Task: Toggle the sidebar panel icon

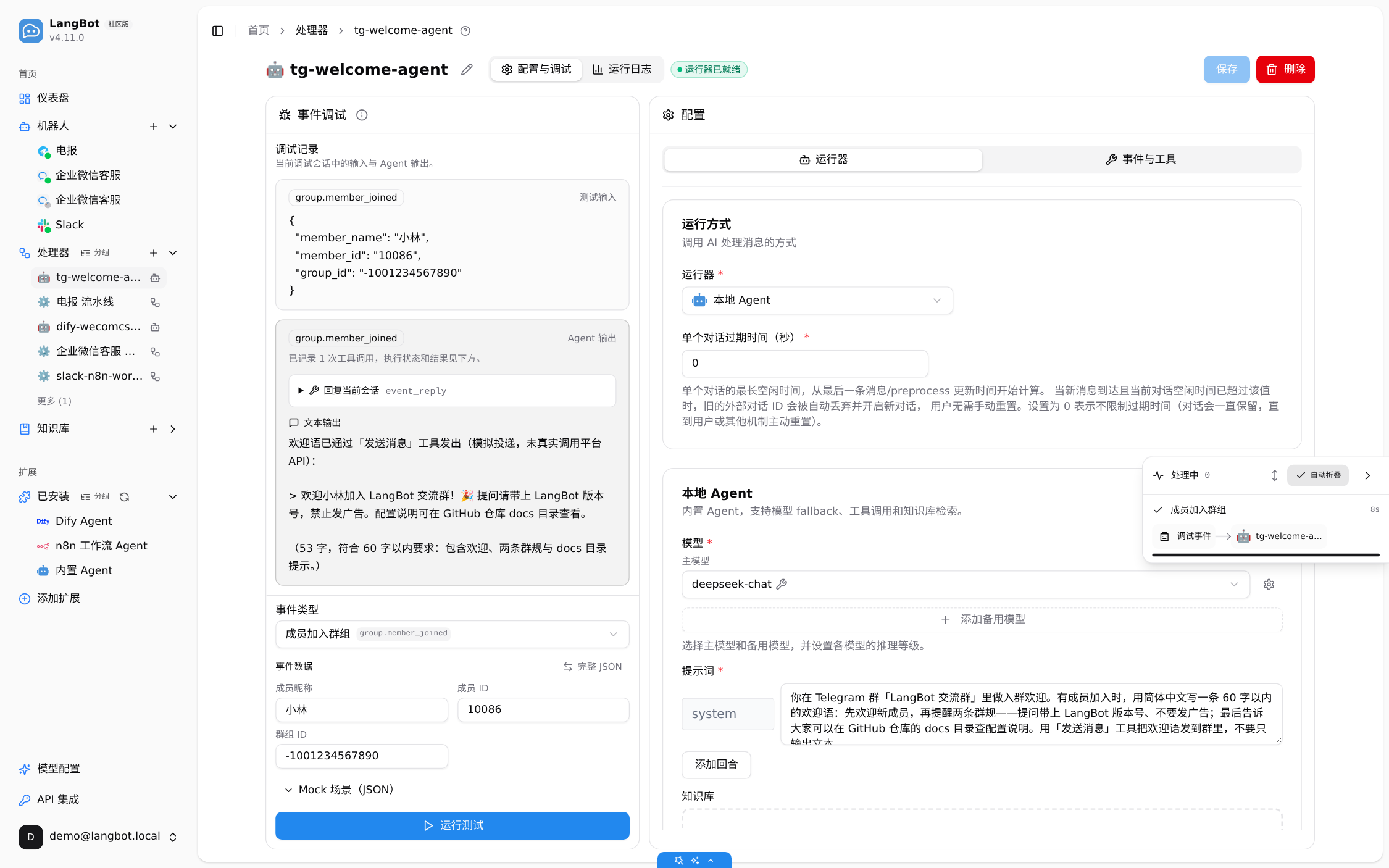Action: pyautogui.click(x=217, y=31)
